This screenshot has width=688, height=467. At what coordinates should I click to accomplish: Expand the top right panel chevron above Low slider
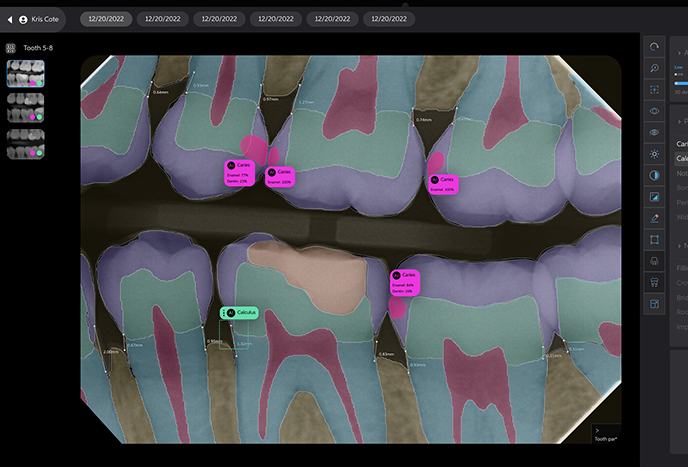[x=680, y=53]
